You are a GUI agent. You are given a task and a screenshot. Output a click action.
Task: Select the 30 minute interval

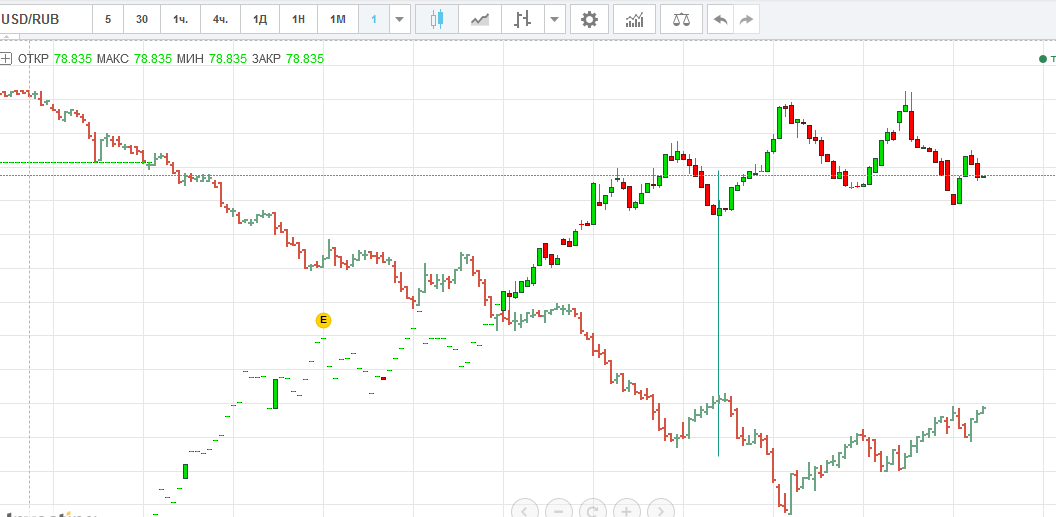142,19
